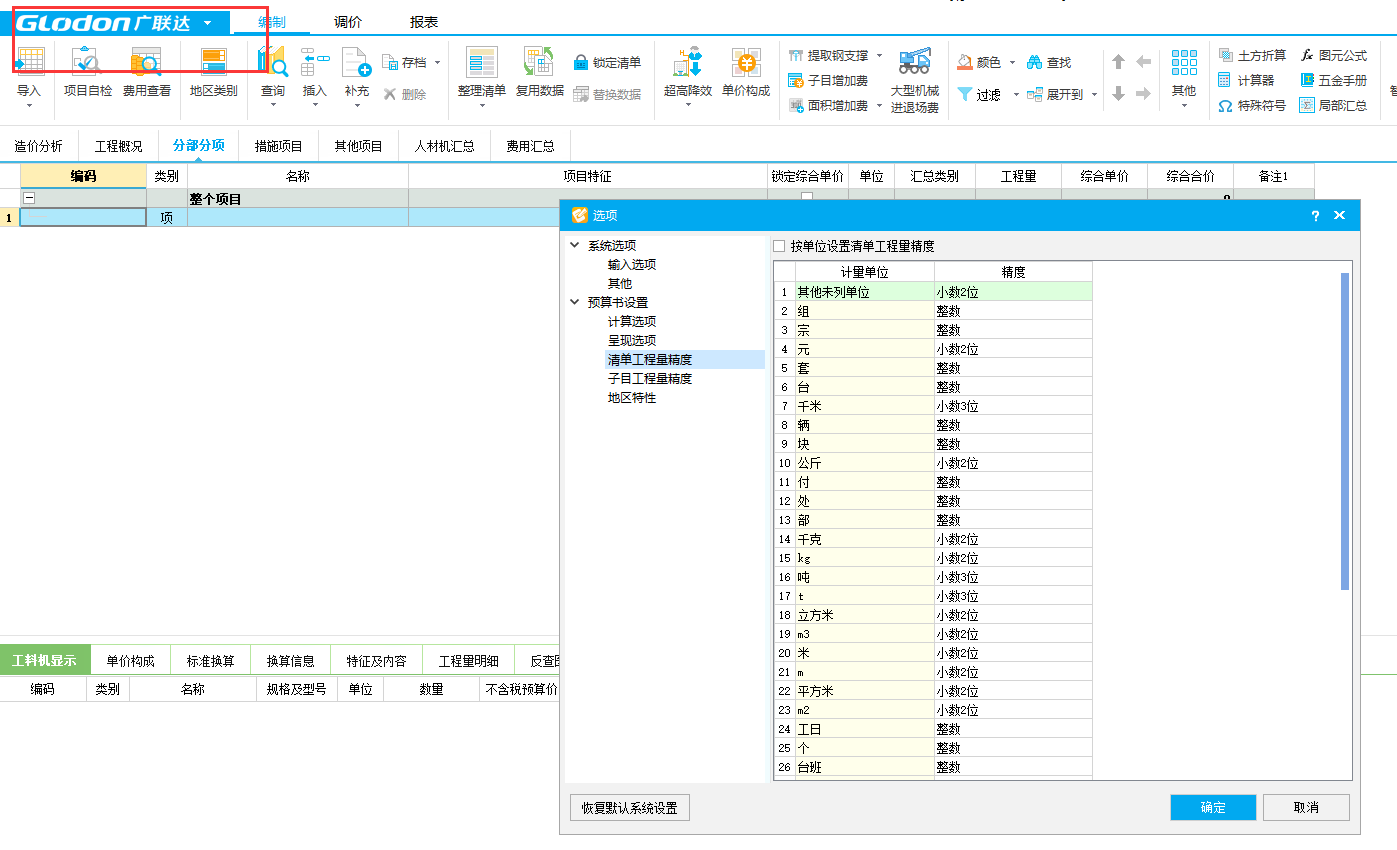Open the dropdown arrow beside 提取钢支撑

pos(879,55)
